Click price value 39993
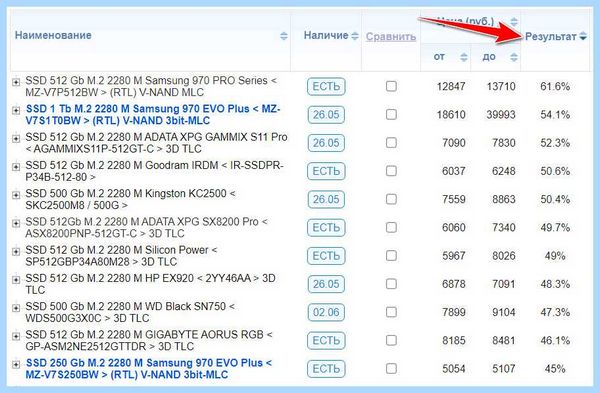 [x=501, y=115]
